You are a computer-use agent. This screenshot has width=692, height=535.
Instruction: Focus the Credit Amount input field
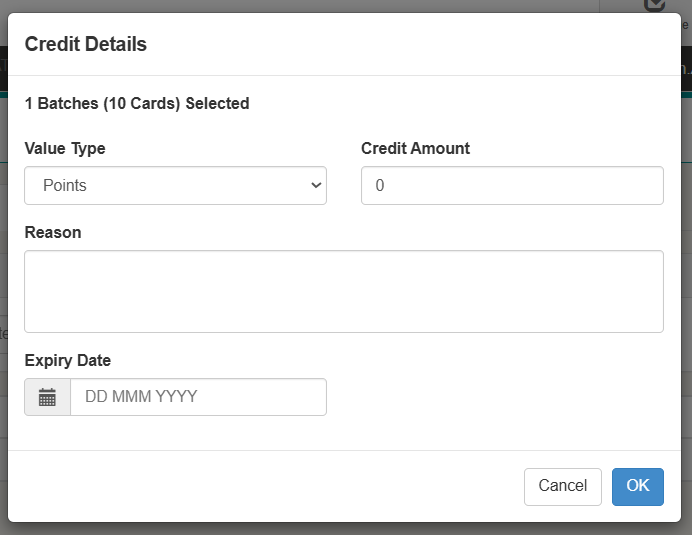point(512,185)
